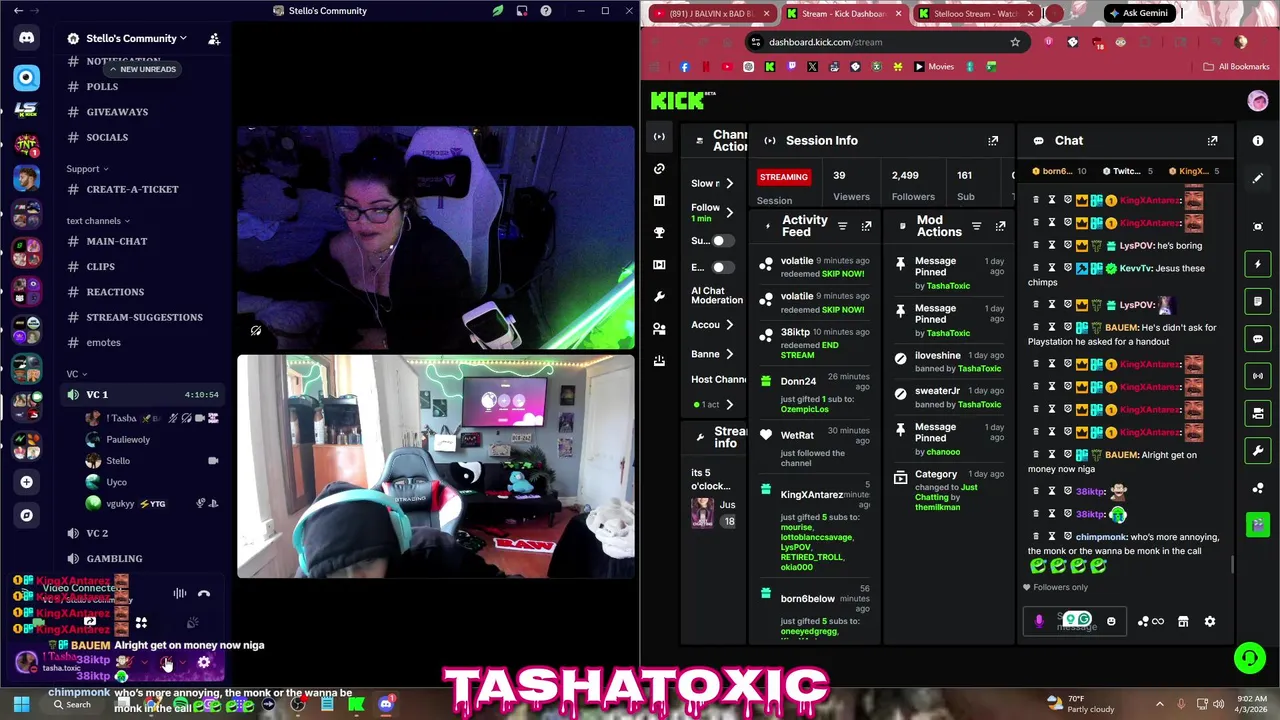Expand Banne... option chevron
Viewport: 1280px width, 720px height.
click(x=729, y=354)
